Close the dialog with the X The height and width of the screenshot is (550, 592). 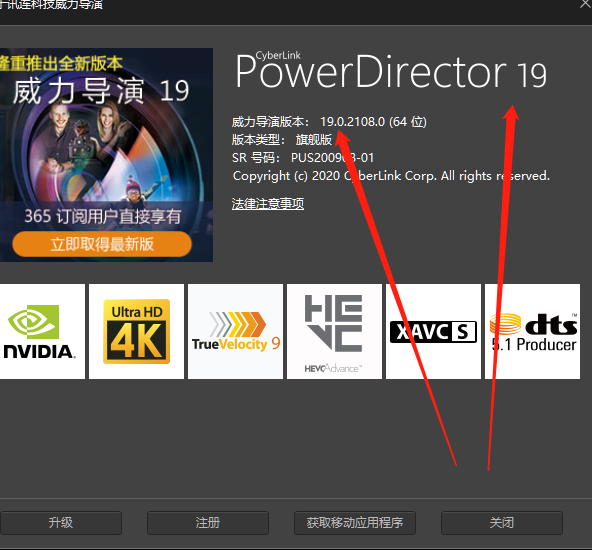click(x=586, y=4)
